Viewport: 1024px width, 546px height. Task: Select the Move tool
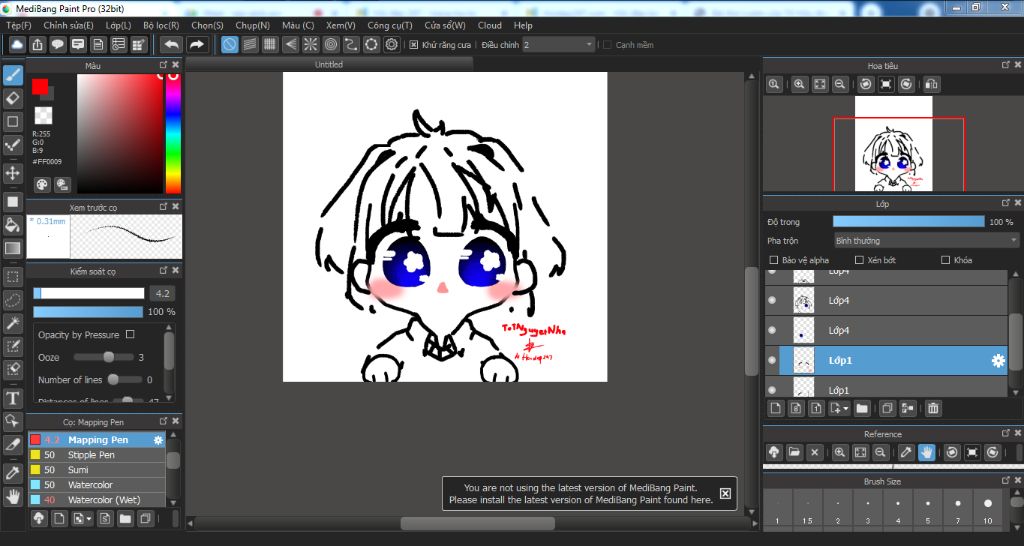(x=12, y=173)
